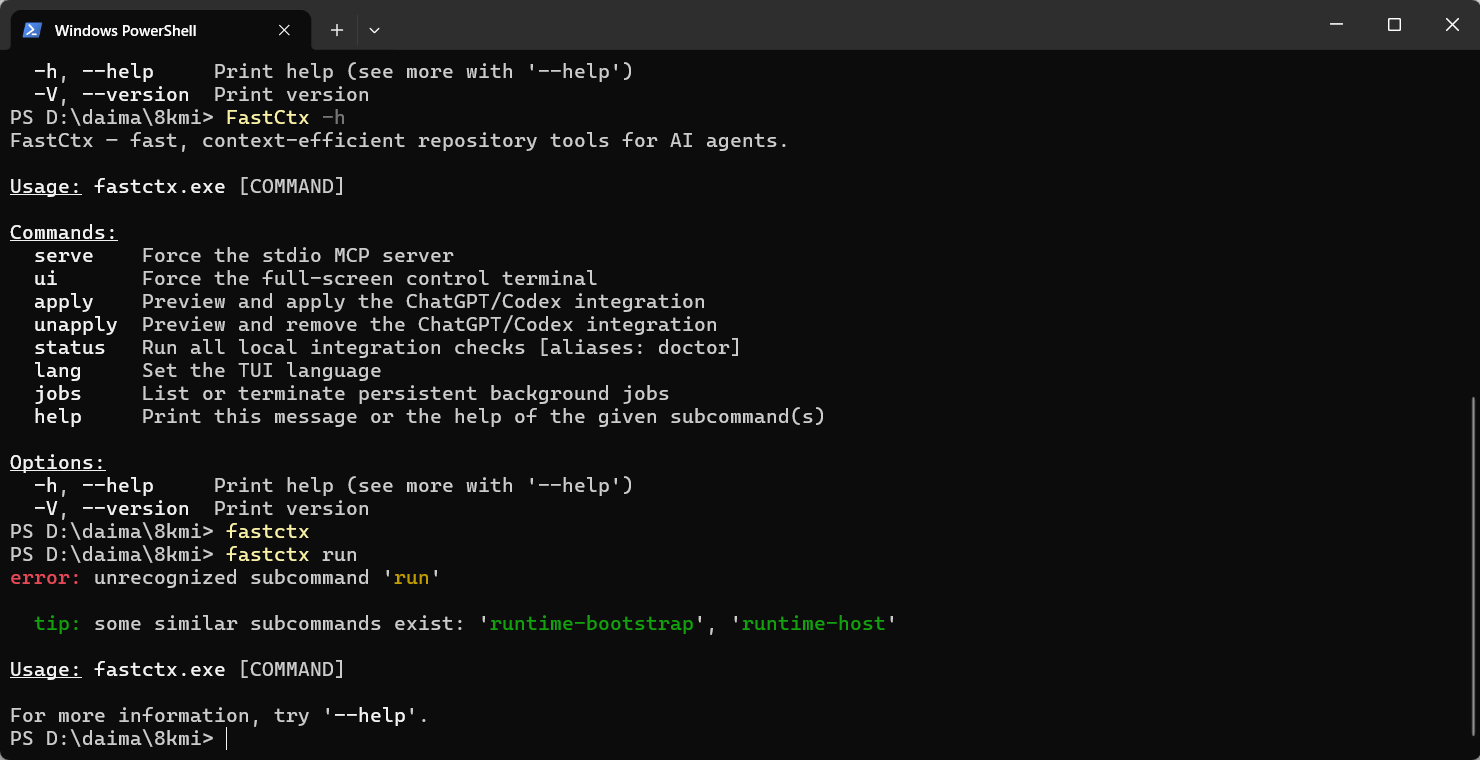The image size is (1480, 760).
Task: Click the red 'error:' text
Action: pos(45,578)
